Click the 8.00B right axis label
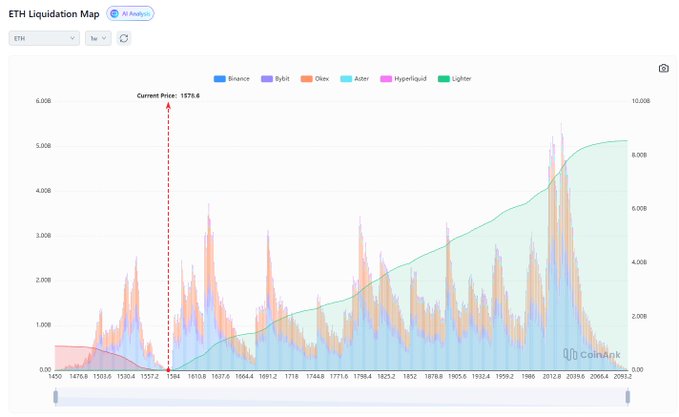679x417 pixels. pyautogui.click(x=639, y=155)
